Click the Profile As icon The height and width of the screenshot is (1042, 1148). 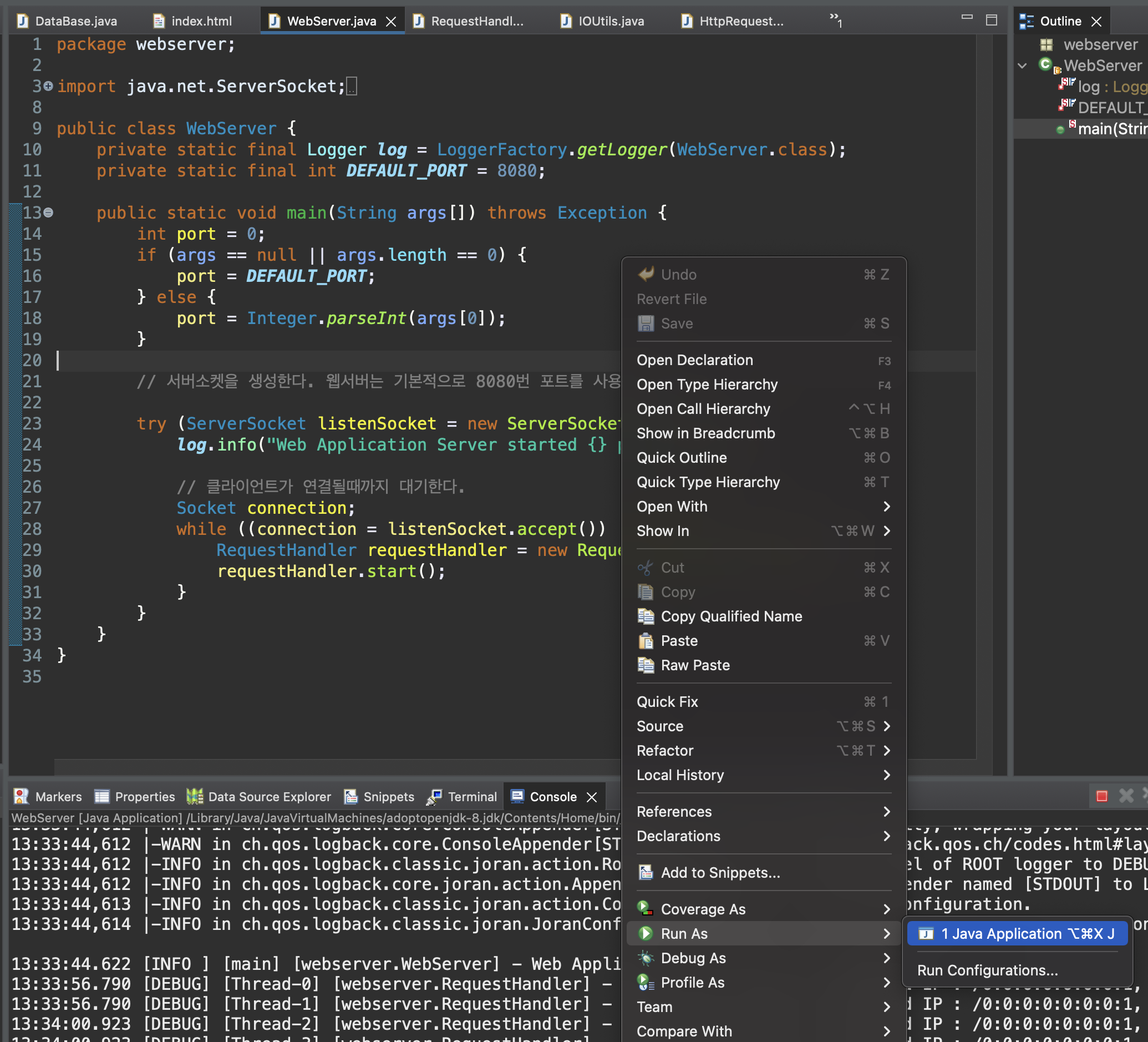[x=646, y=983]
